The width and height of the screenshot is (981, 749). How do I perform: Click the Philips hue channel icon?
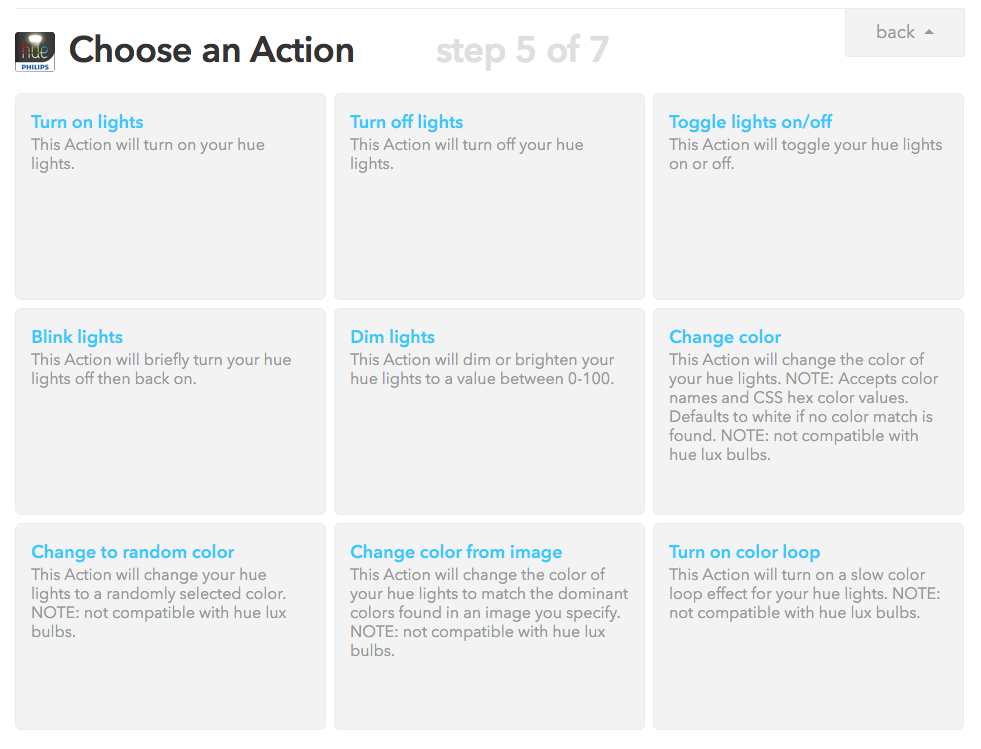tap(35, 52)
